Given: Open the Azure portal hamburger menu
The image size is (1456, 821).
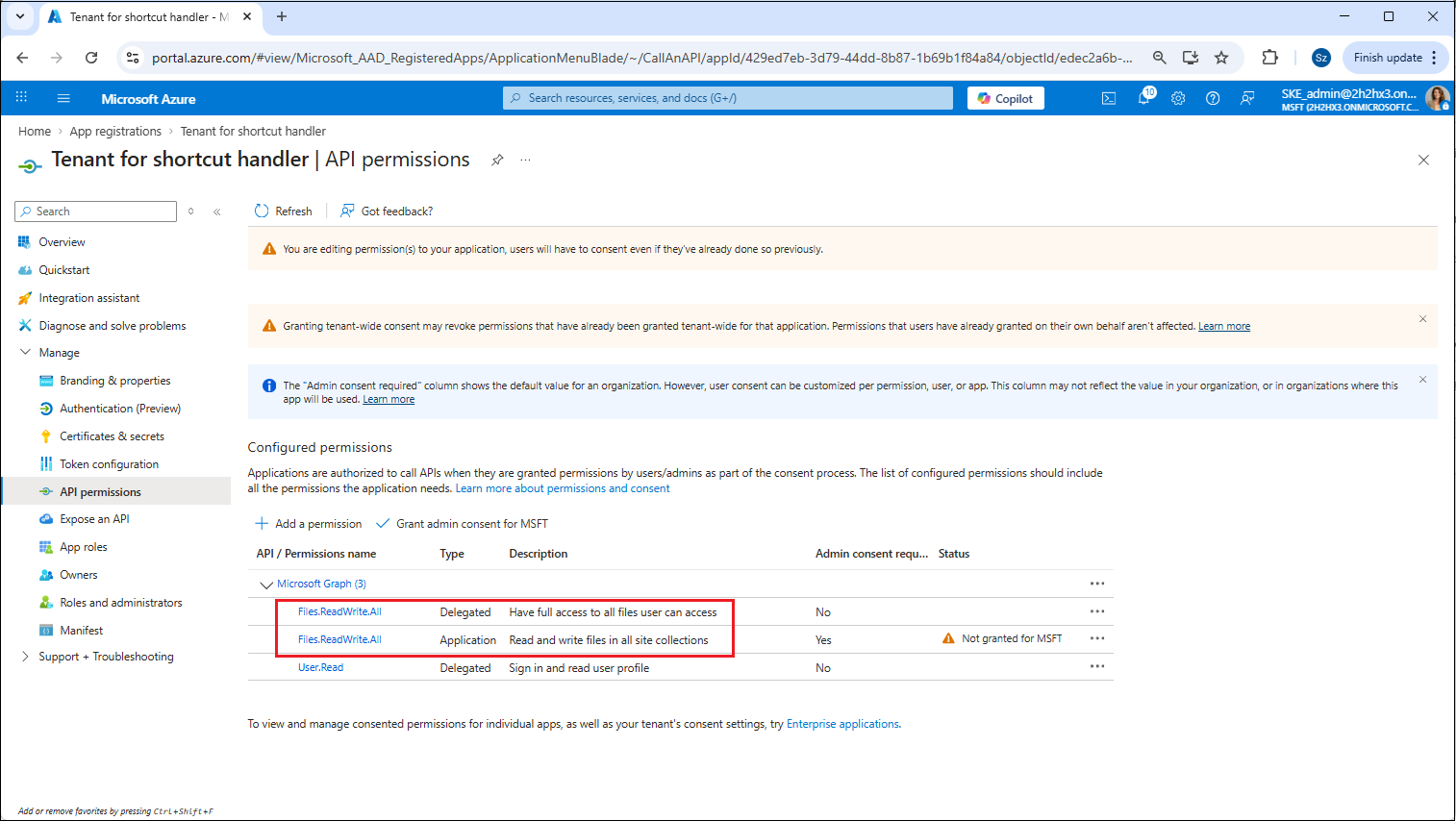Looking at the screenshot, I should tap(63, 98).
